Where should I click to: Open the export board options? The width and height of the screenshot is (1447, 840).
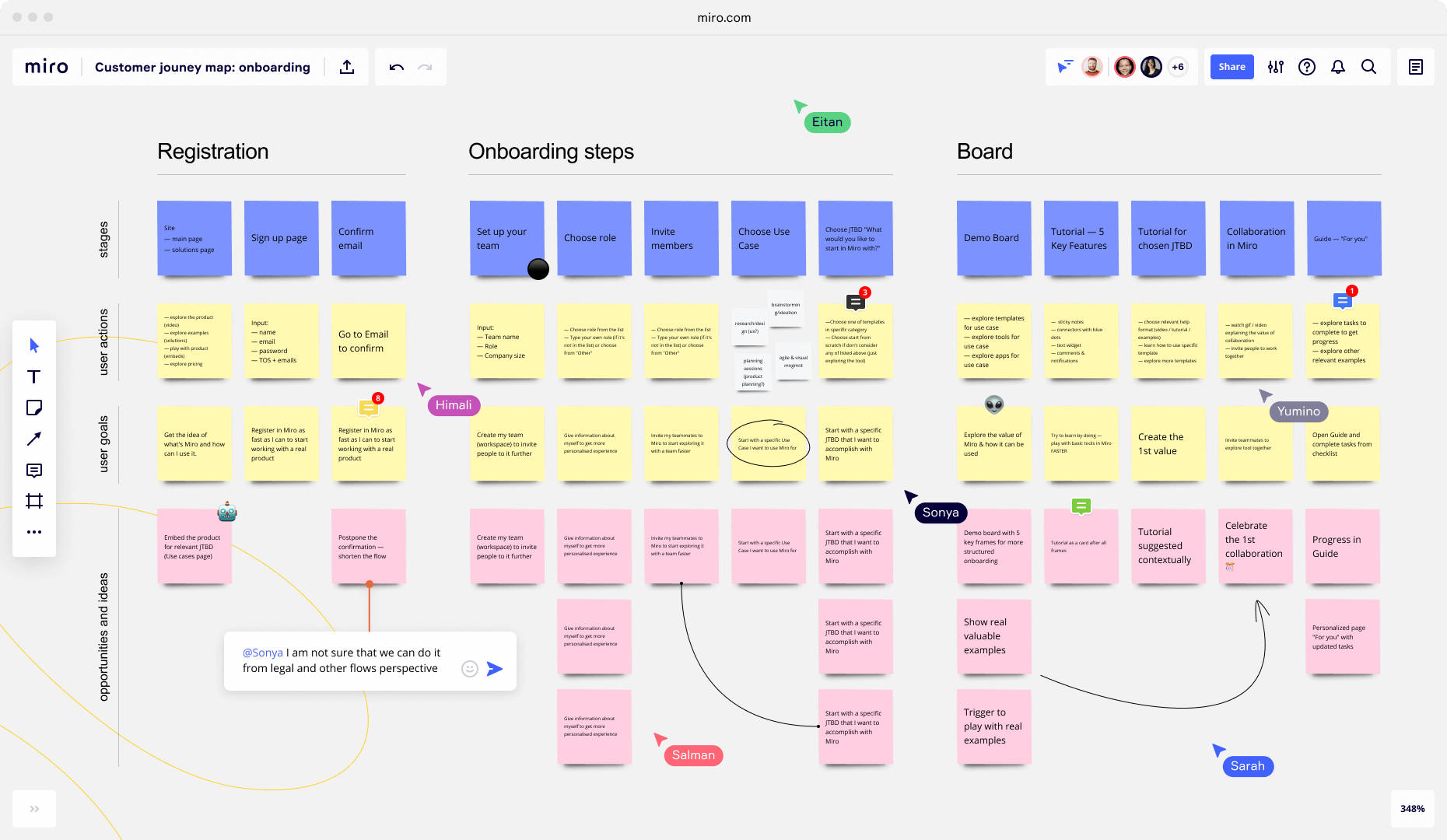coord(347,67)
